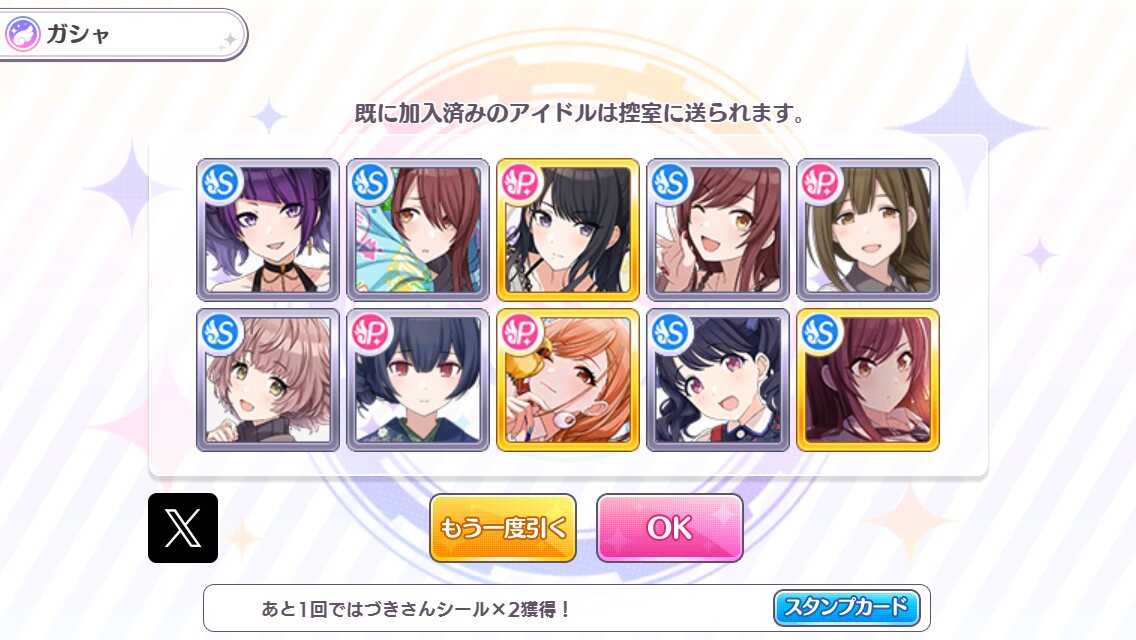Select the pink short-haired idol card

click(268, 380)
